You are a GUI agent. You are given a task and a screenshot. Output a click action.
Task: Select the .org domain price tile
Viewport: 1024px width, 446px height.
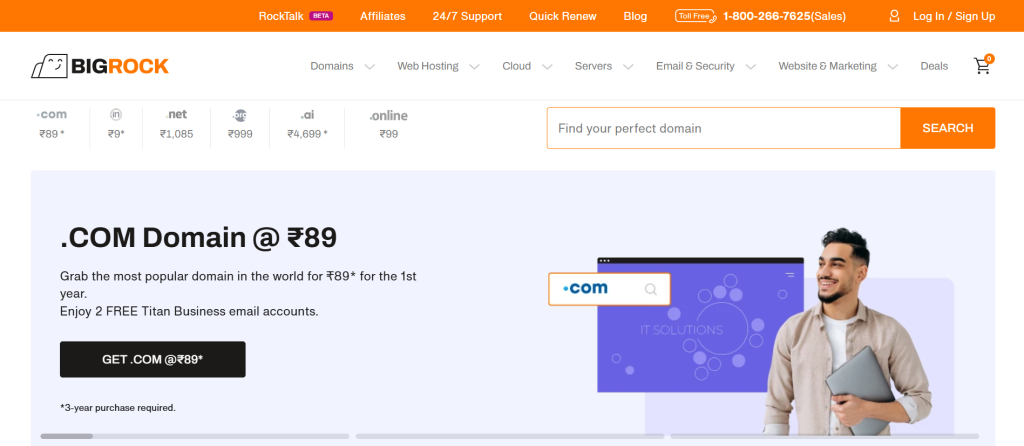(x=240, y=124)
